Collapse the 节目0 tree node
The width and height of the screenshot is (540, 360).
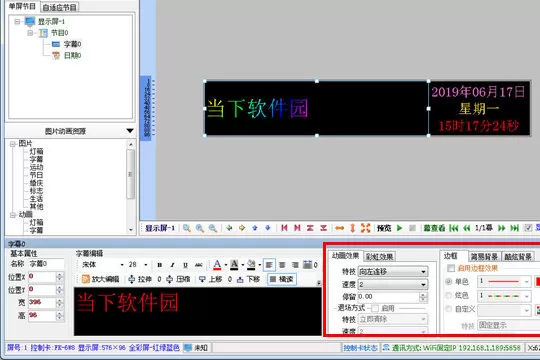(30, 33)
